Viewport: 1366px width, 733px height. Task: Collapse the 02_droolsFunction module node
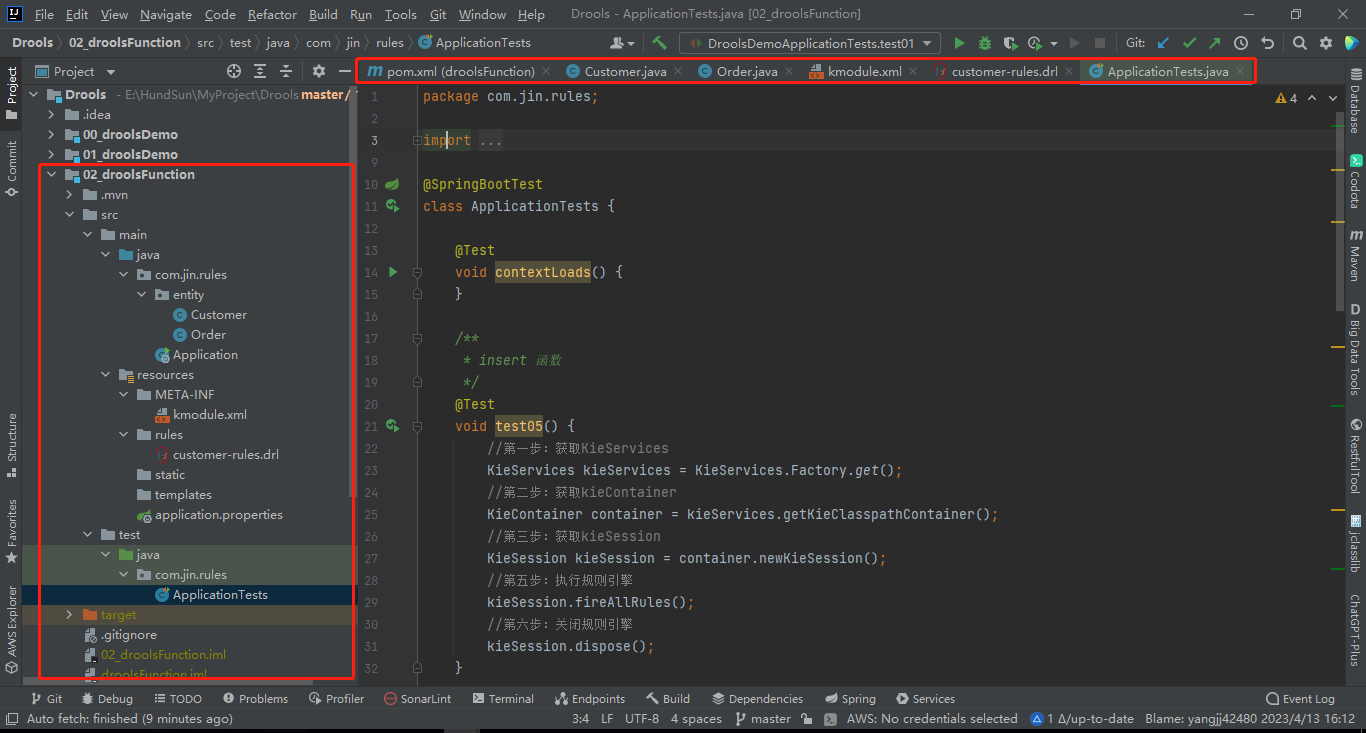(x=52, y=174)
